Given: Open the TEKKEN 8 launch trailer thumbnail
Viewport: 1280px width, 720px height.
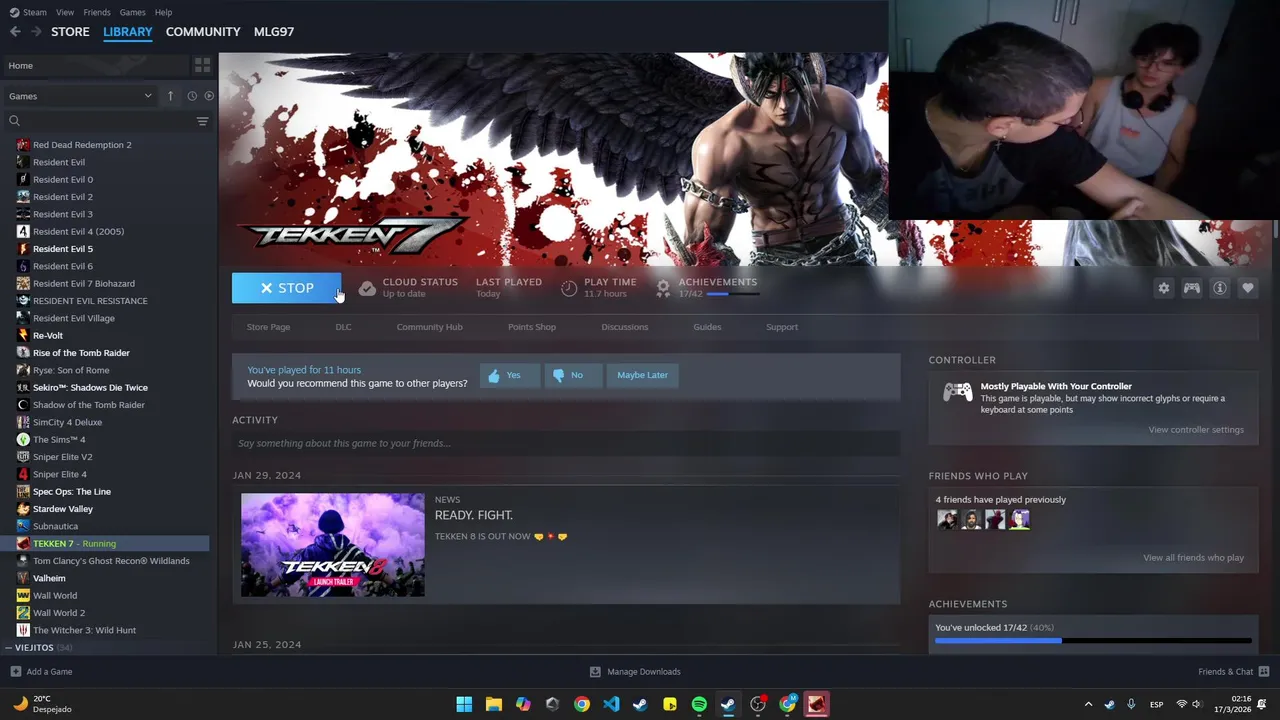Looking at the screenshot, I should [332, 545].
